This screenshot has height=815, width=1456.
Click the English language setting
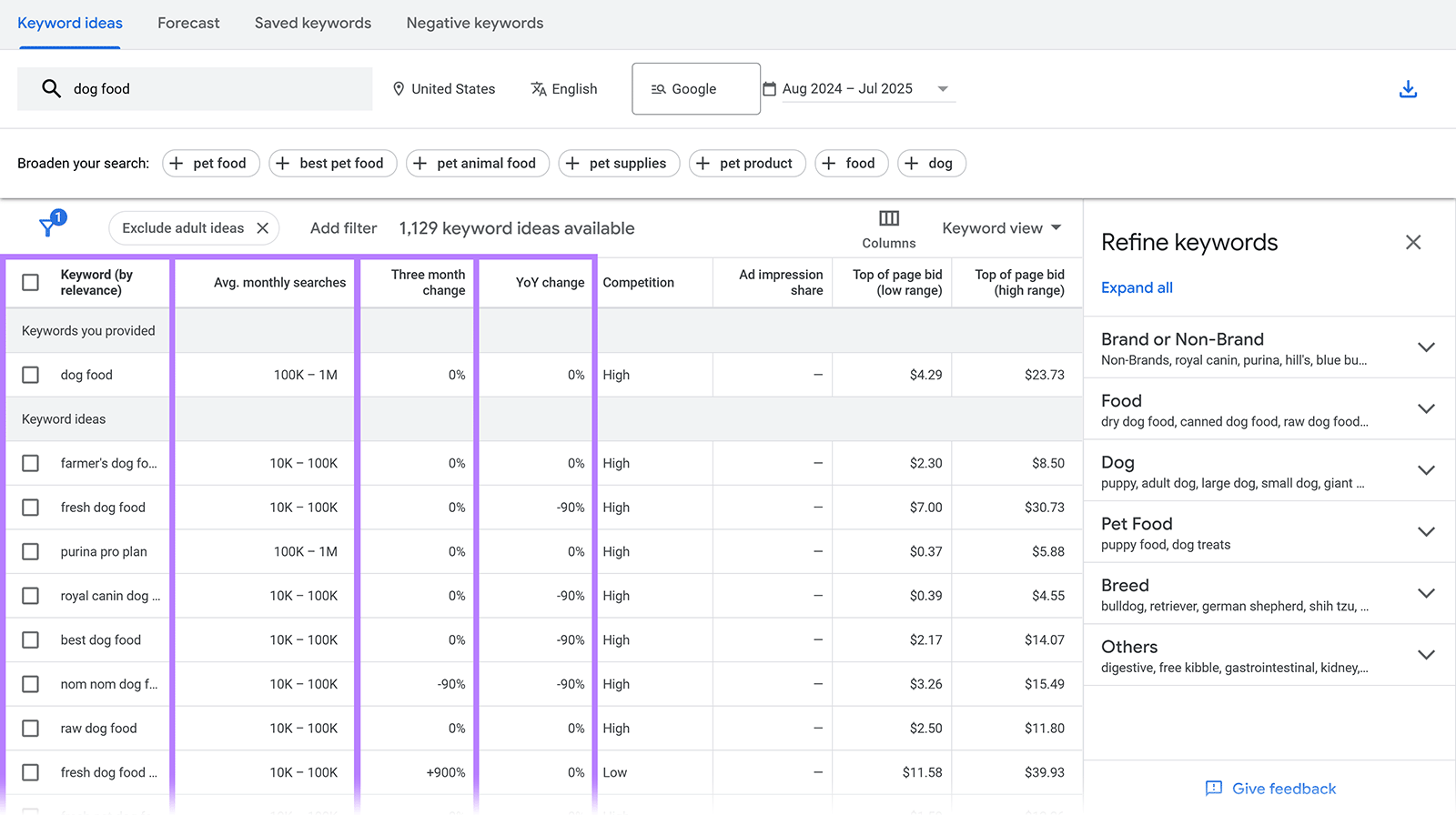[564, 89]
